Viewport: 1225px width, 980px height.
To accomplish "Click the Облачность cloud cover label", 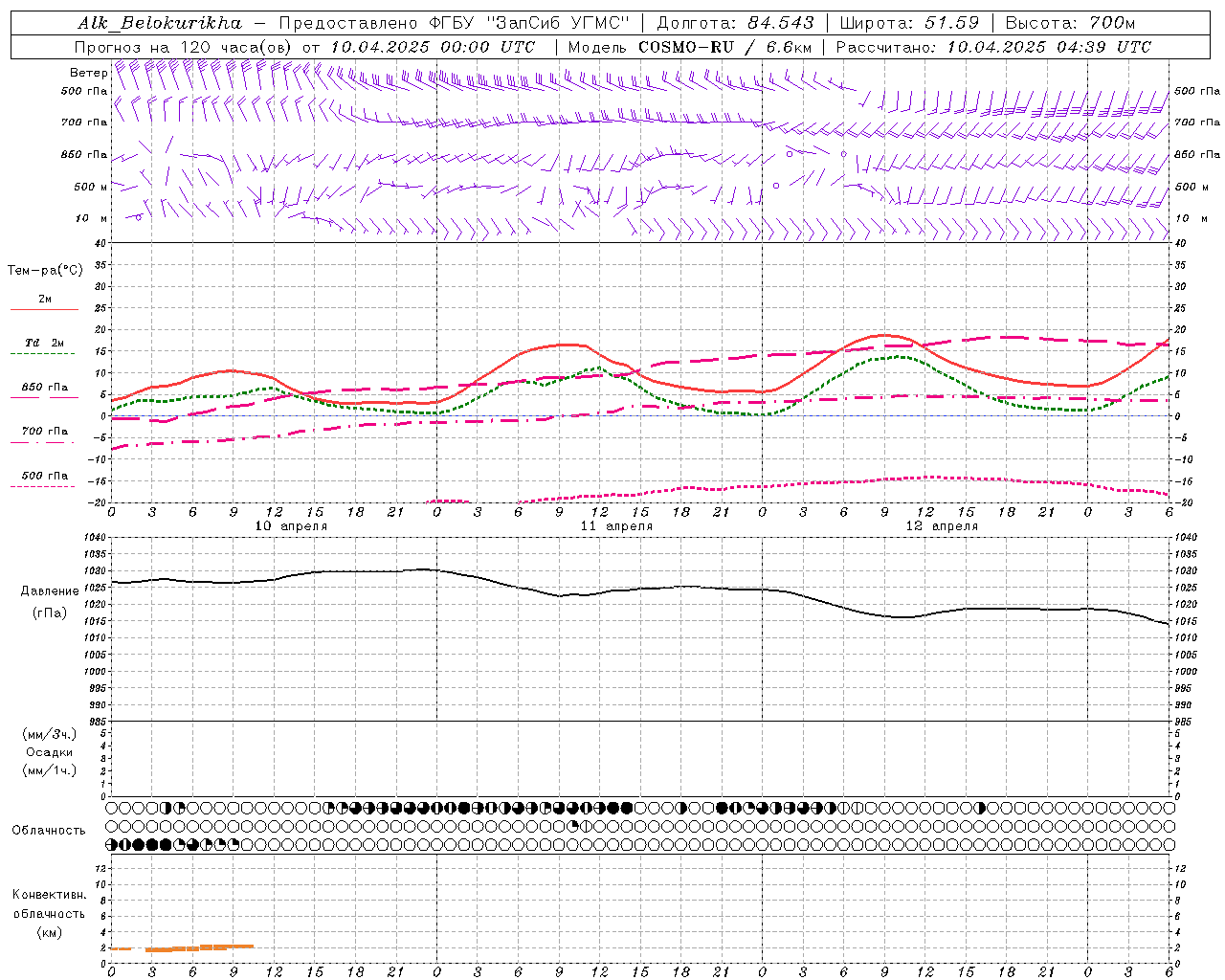I will pyautogui.click(x=49, y=830).
